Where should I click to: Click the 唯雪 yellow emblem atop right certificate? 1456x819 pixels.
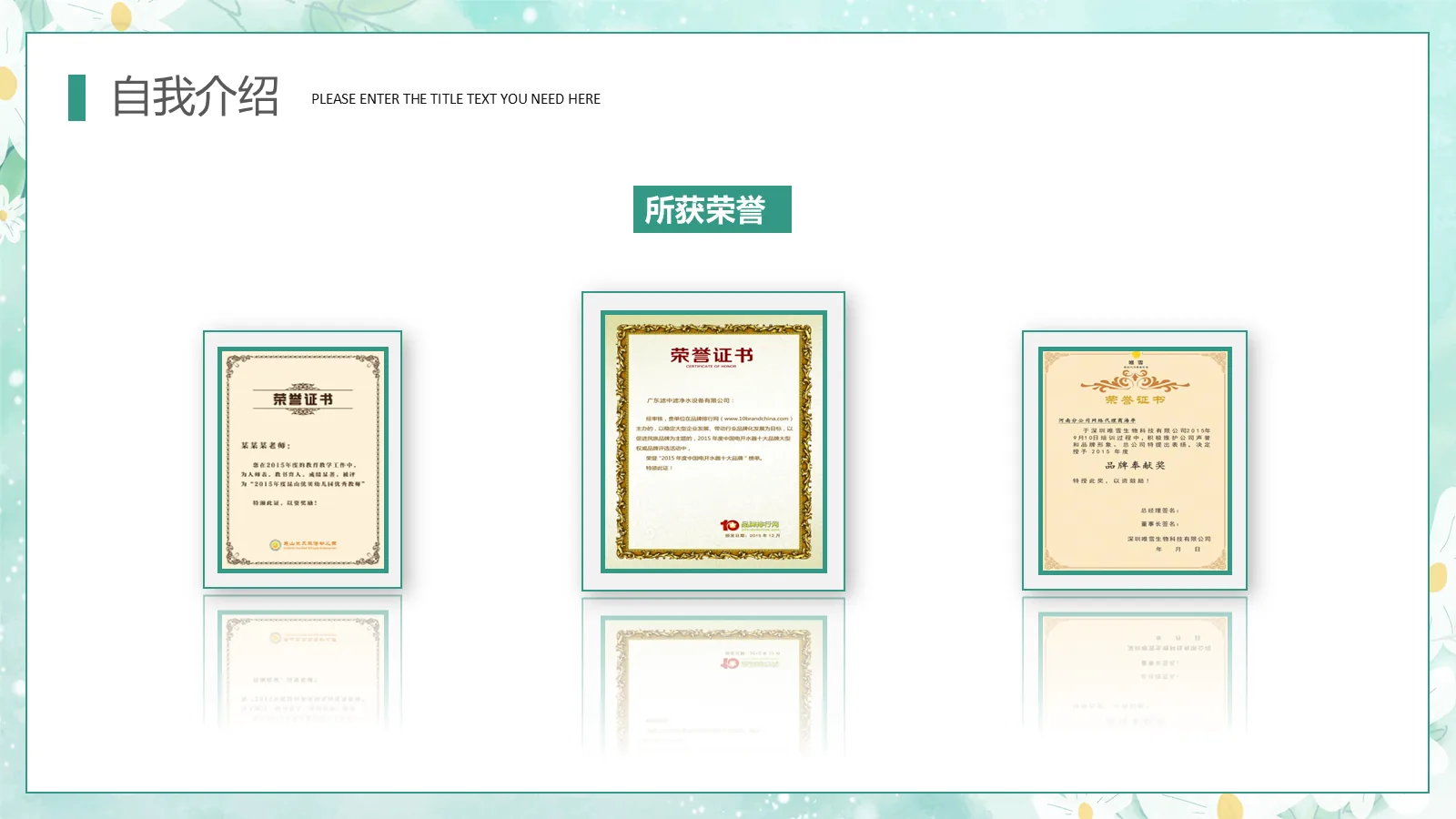(x=1135, y=359)
